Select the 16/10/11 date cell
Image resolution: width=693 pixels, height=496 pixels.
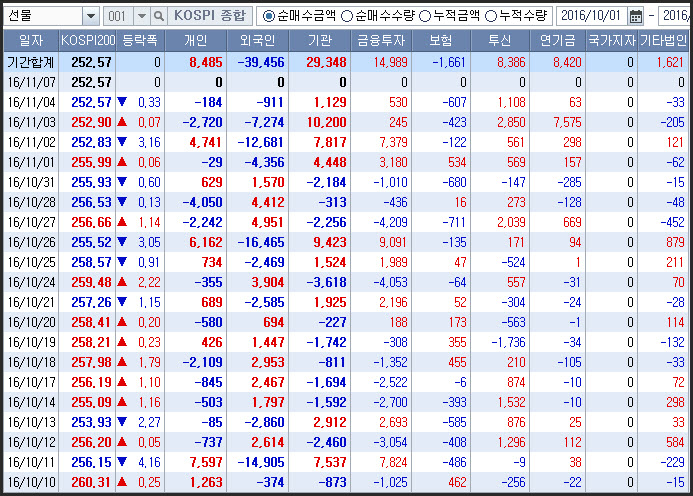pos(32,462)
